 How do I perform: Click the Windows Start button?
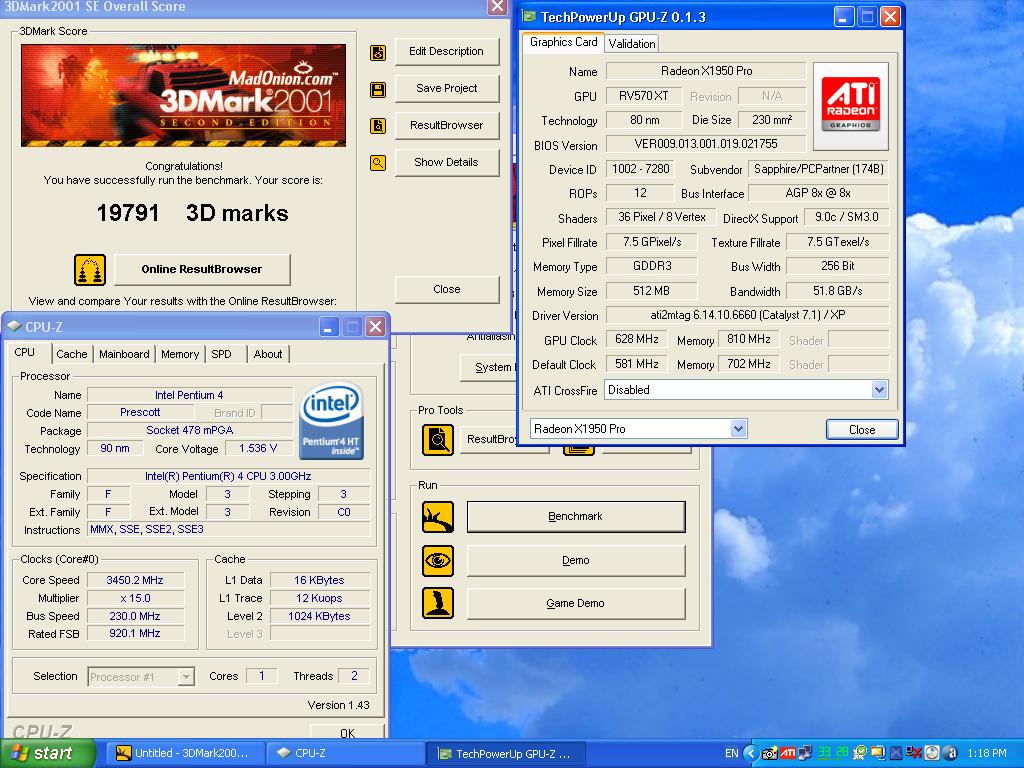tap(47, 753)
